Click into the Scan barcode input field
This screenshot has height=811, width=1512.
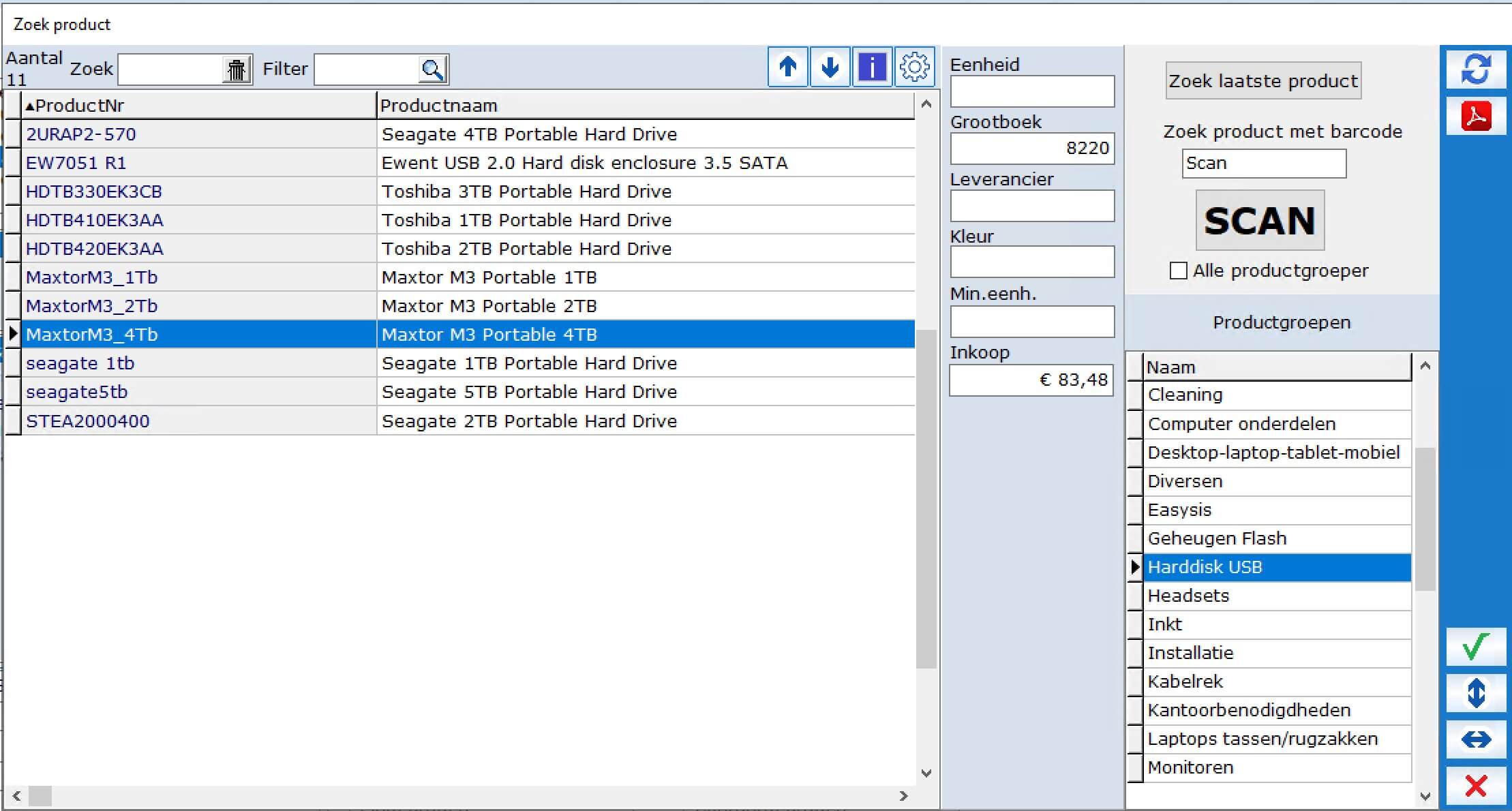click(1263, 164)
